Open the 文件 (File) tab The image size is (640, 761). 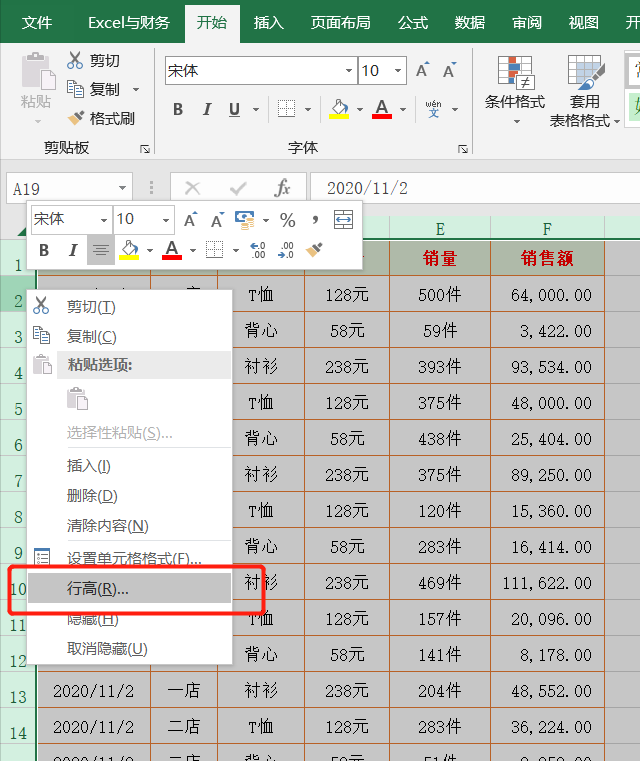click(x=37, y=23)
